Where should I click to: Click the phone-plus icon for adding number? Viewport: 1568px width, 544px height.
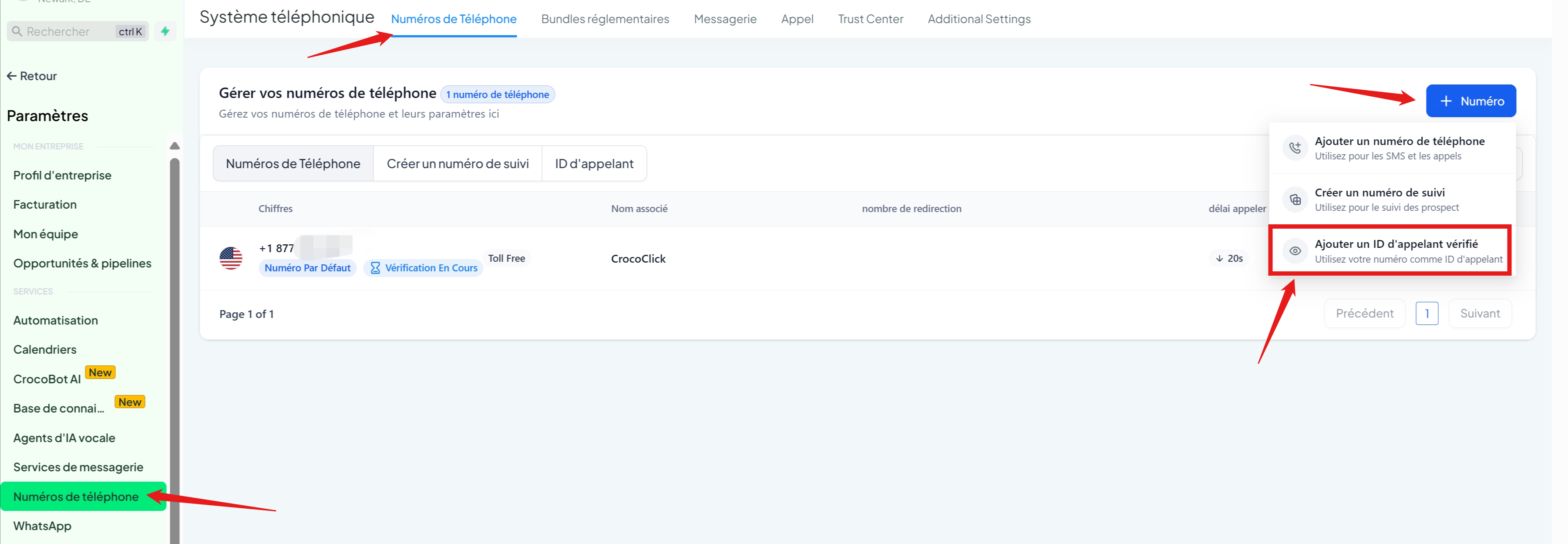[1295, 148]
